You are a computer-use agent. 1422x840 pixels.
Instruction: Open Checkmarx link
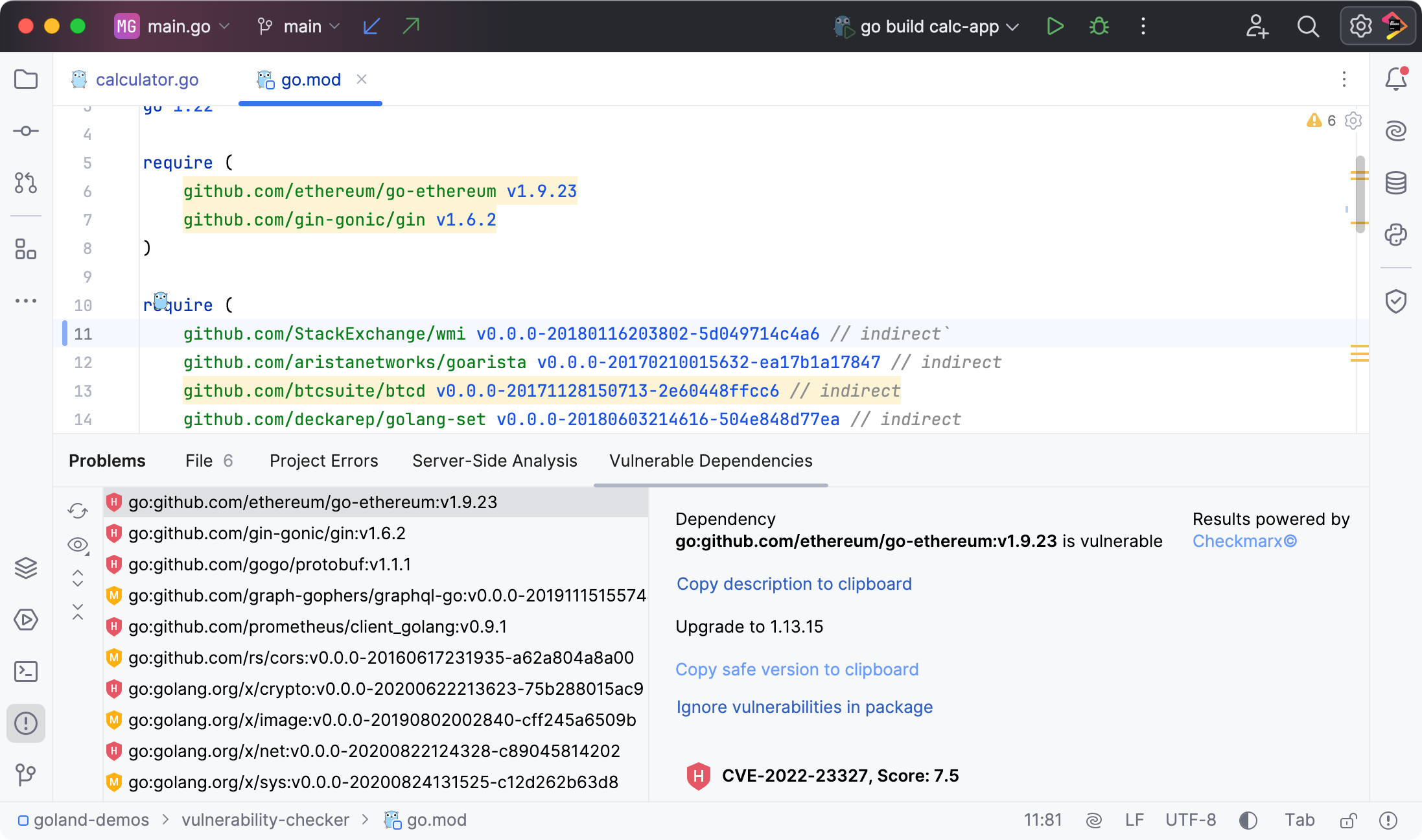(x=1244, y=541)
